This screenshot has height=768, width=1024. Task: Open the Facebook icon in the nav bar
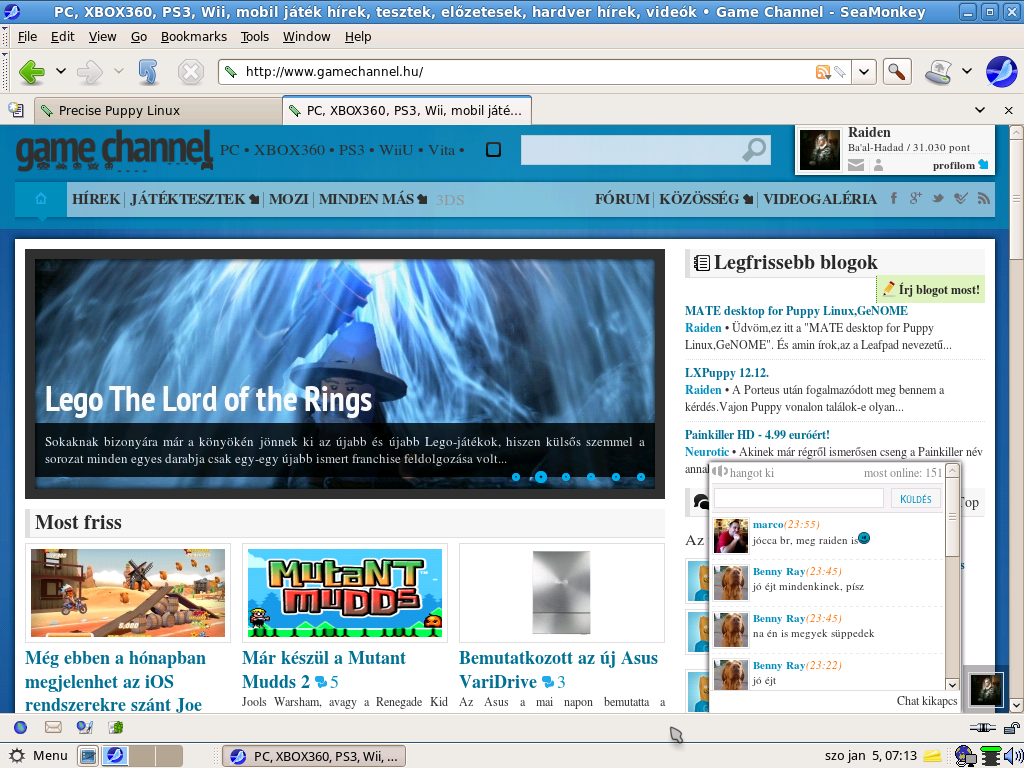[893, 199]
